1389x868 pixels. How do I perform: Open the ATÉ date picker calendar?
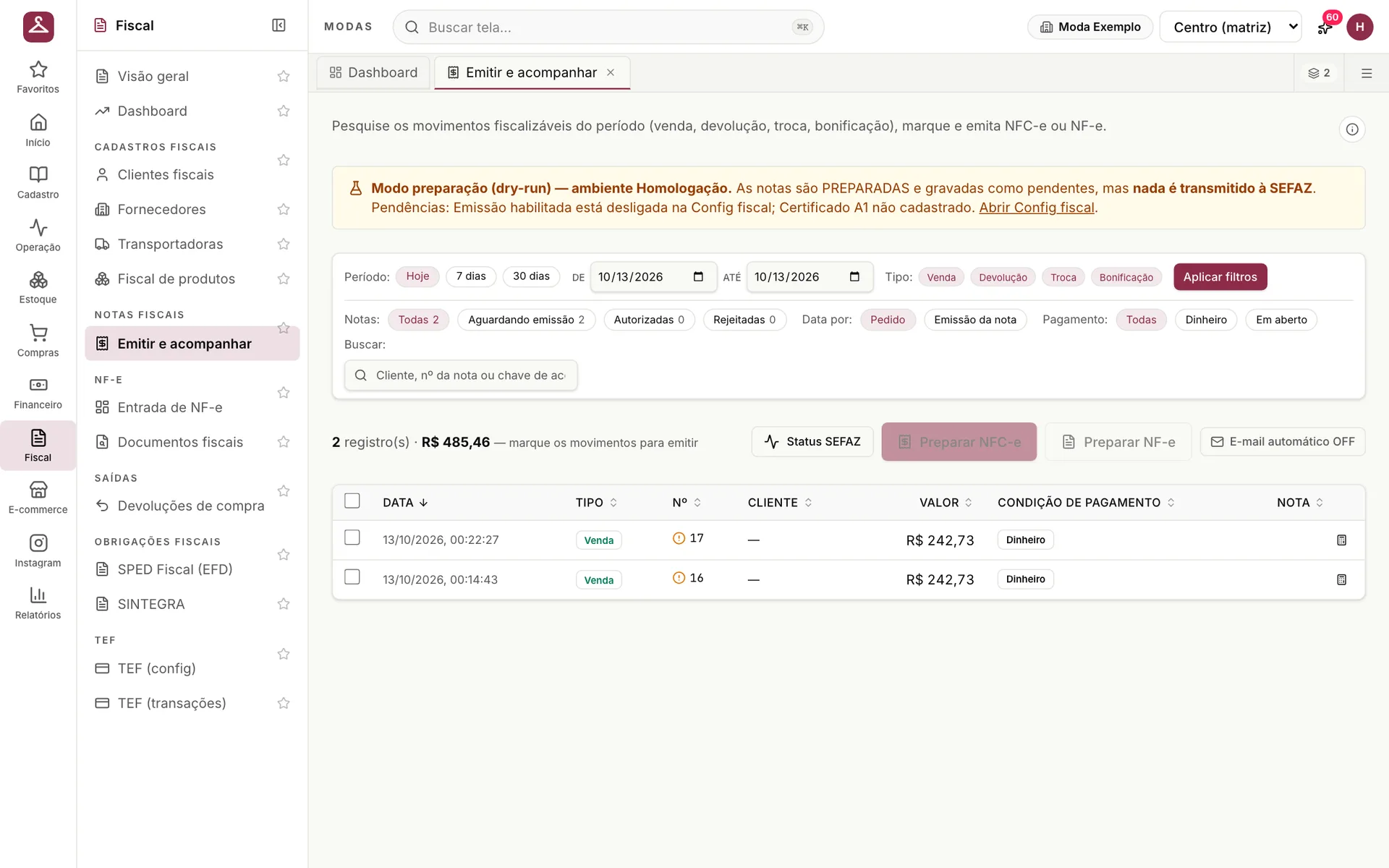[854, 277]
